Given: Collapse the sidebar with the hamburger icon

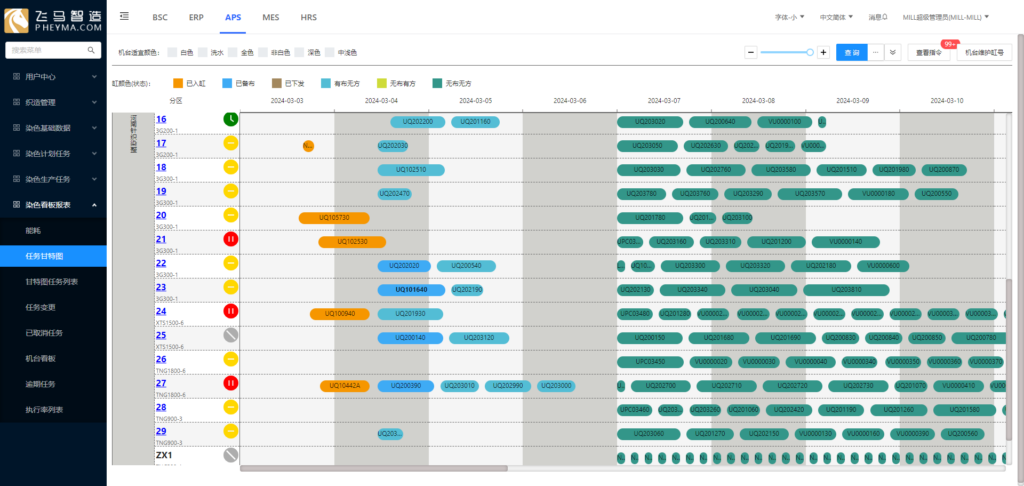Looking at the screenshot, I should (123, 18).
